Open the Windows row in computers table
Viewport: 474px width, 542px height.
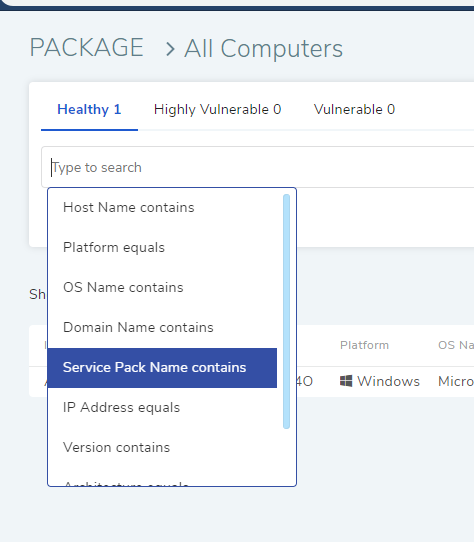[251, 382]
